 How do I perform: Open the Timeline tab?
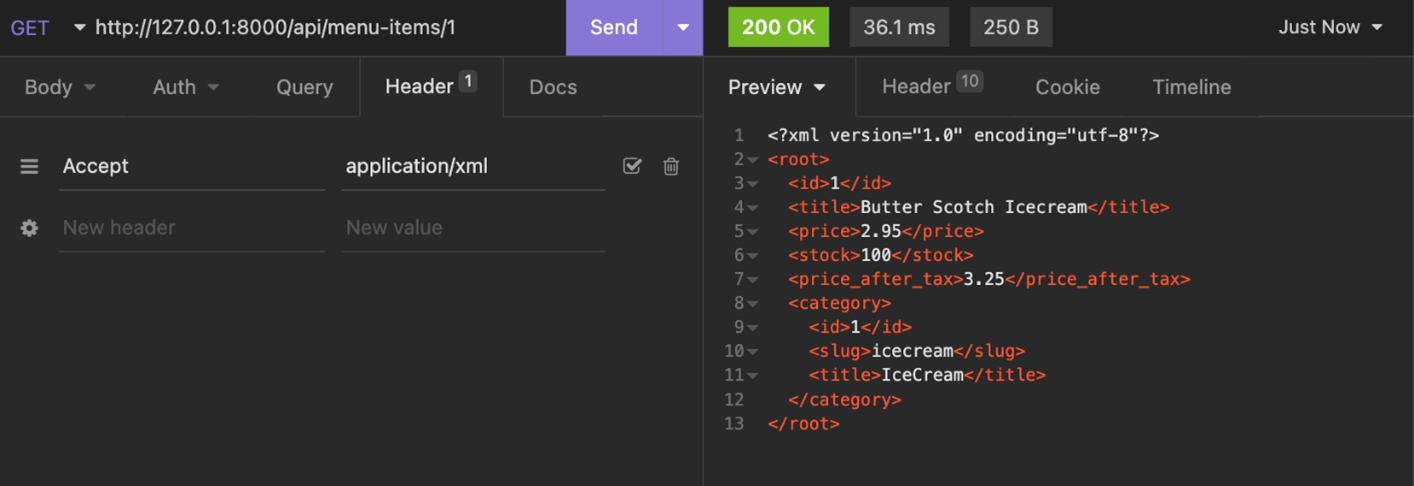[1191, 87]
